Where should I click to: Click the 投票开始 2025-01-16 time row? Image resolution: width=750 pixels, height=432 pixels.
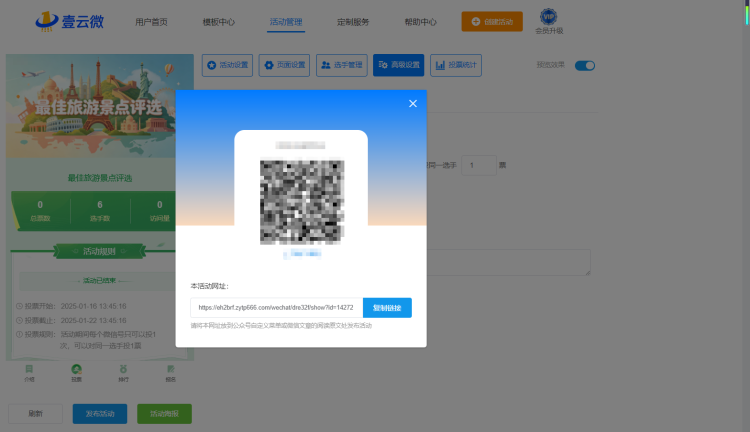pos(71,306)
